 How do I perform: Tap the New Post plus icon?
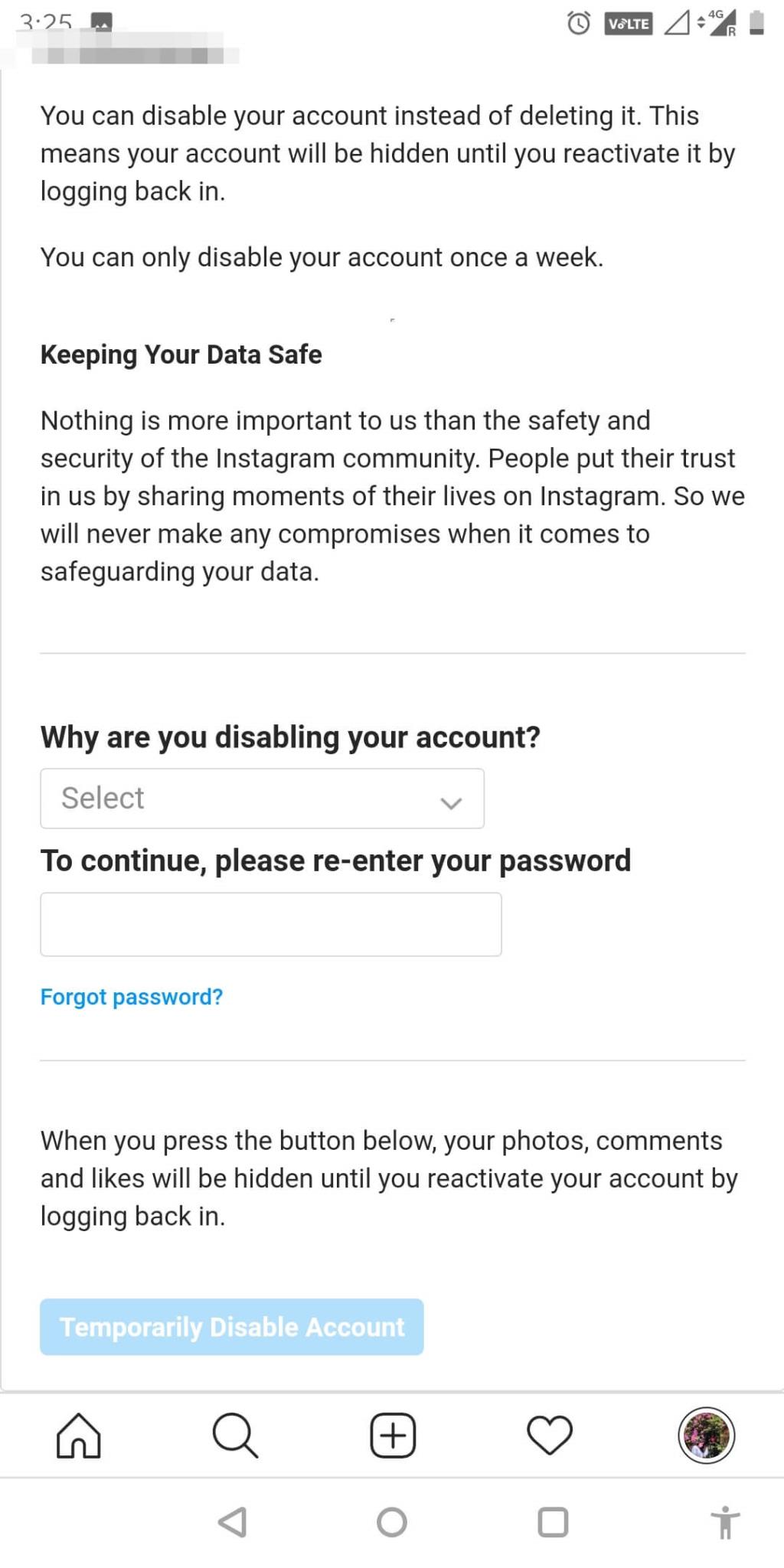(x=393, y=1435)
